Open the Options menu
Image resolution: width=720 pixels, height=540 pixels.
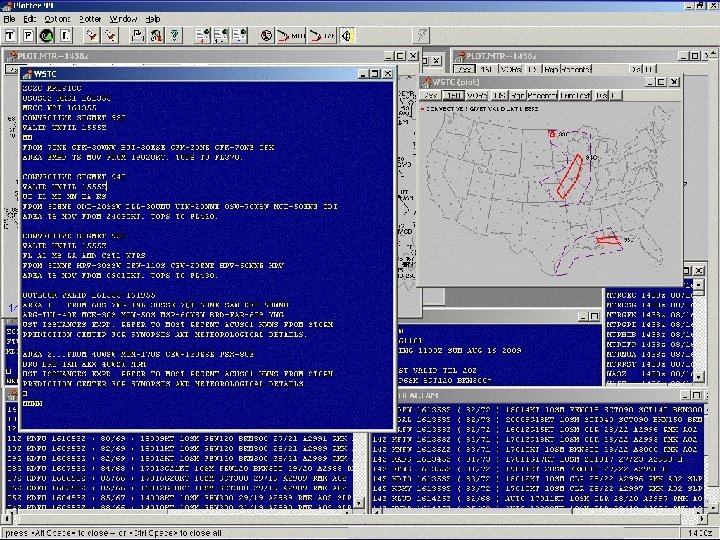(57, 19)
